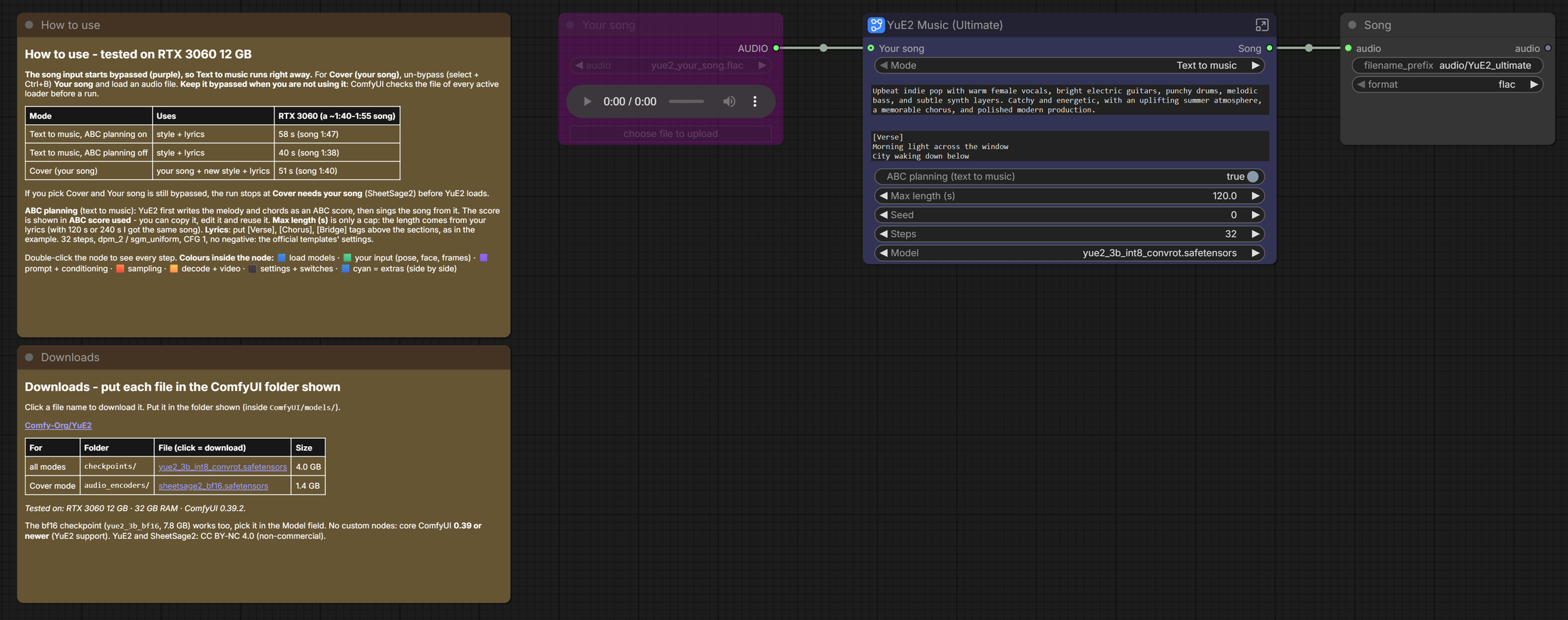Collapse the Downloads node dot
The width and height of the screenshot is (1568, 620).
29,357
